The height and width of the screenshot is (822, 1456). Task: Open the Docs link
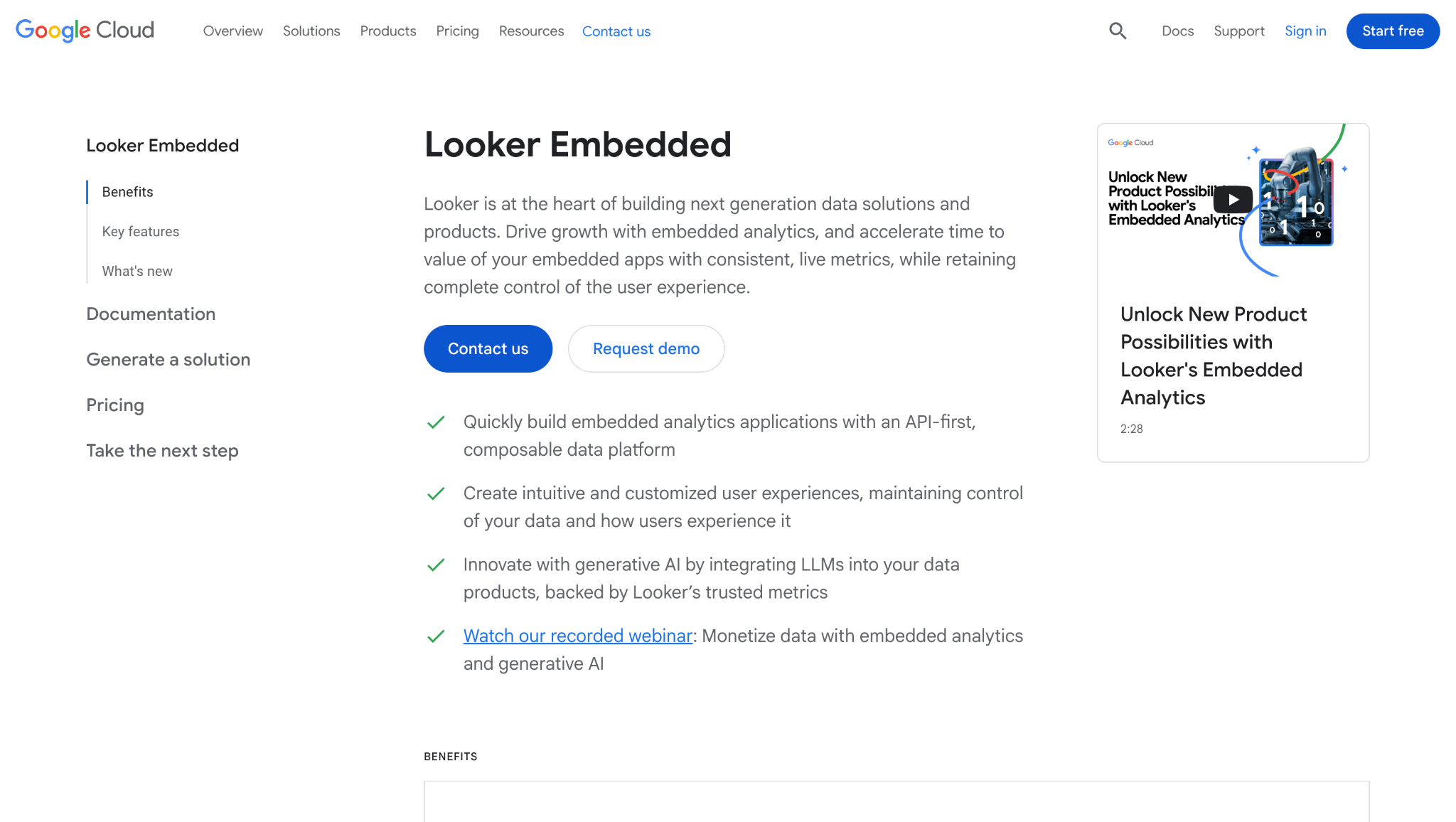click(x=1177, y=31)
